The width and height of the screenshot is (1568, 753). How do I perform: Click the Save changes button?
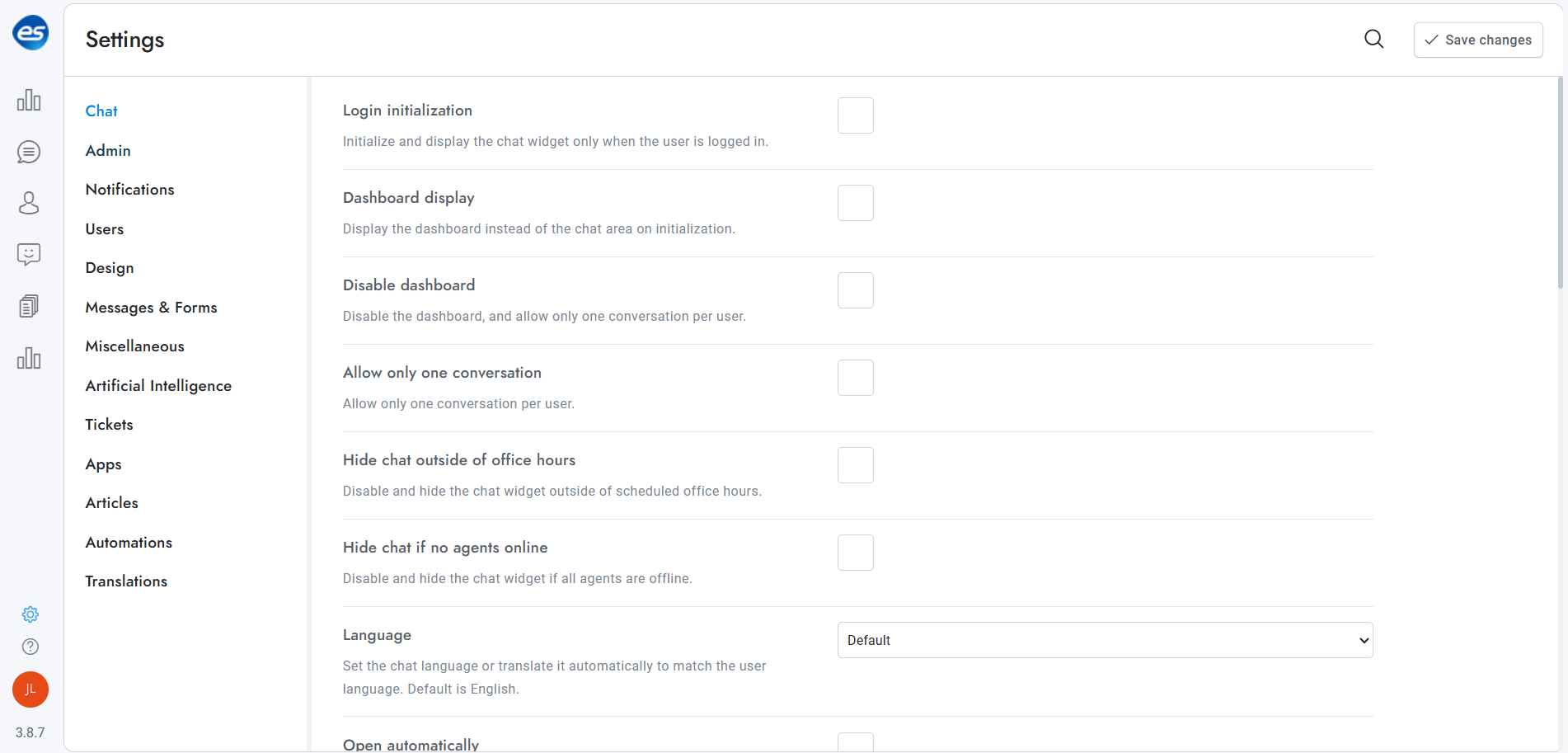point(1477,40)
